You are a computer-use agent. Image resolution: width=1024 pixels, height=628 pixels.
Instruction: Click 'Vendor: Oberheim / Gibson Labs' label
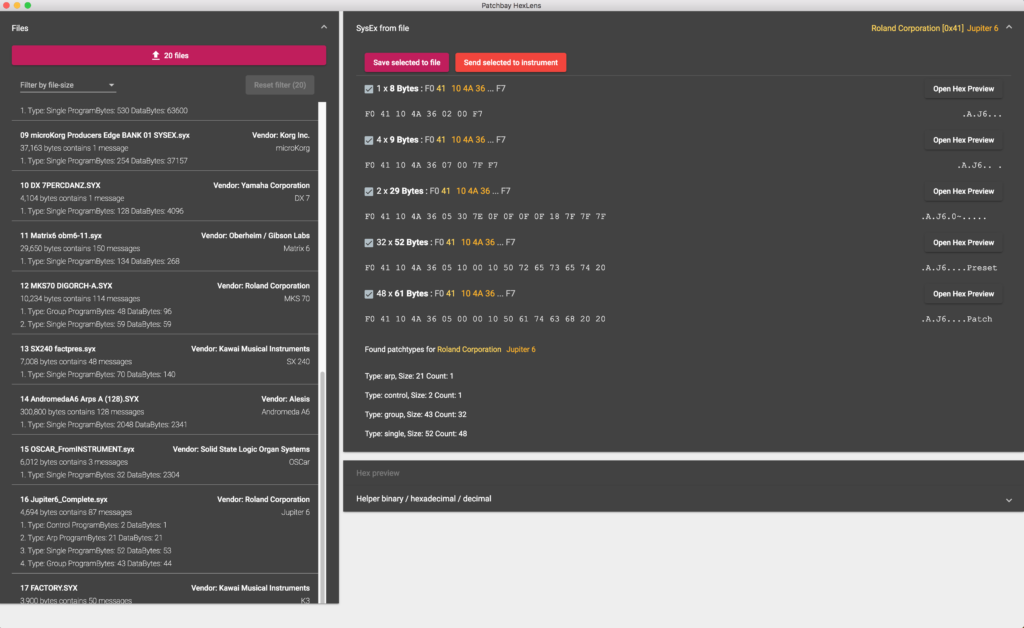click(x=255, y=236)
